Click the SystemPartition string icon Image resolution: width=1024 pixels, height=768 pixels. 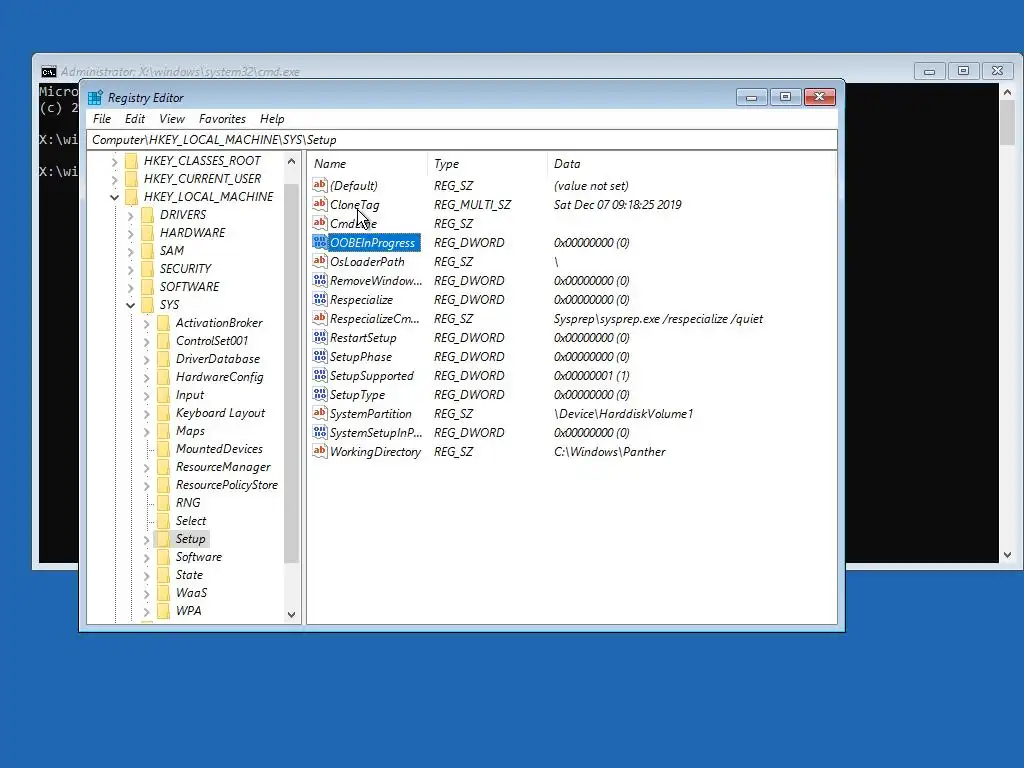[319, 413]
